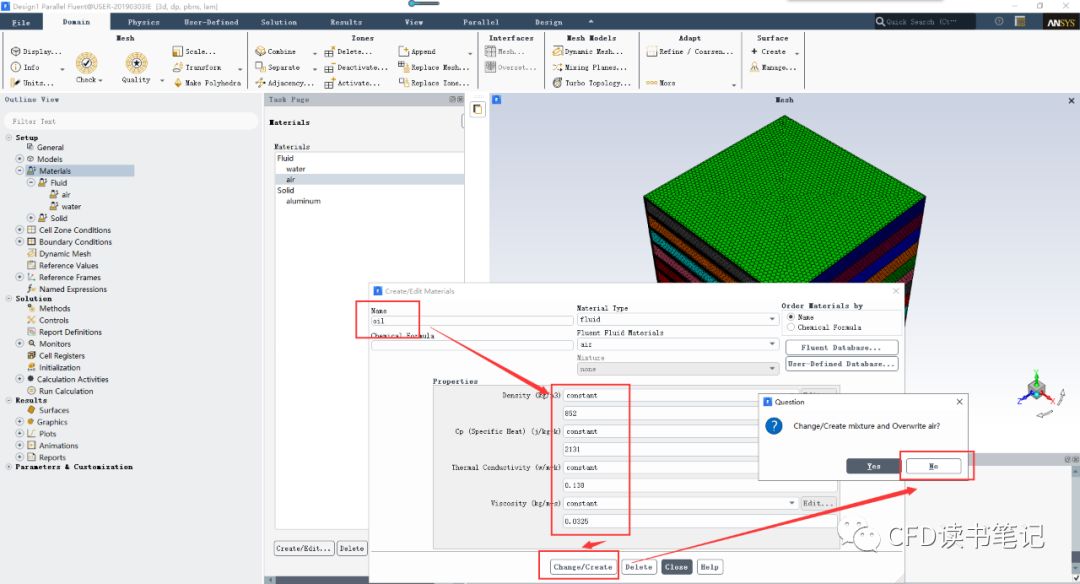Image resolution: width=1080 pixels, height=584 pixels.
Task: Switch to the Physics tab
Action: 143,22
